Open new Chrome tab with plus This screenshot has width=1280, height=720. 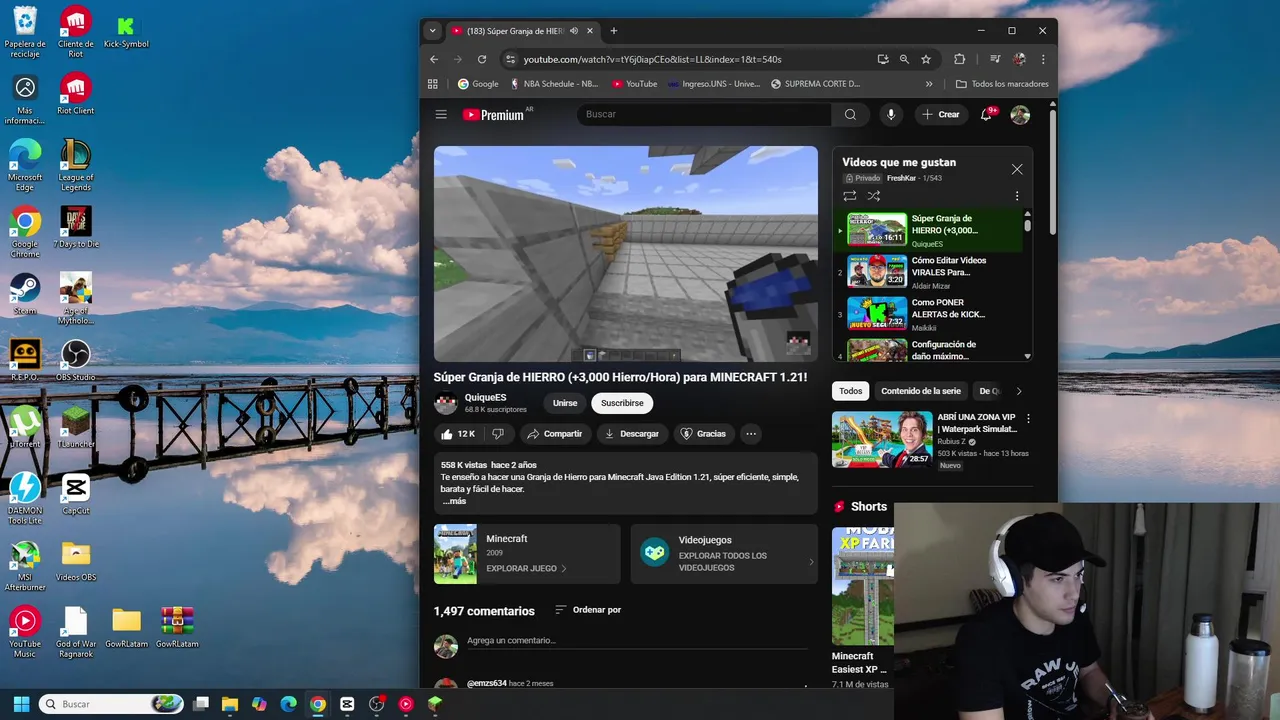614,31
